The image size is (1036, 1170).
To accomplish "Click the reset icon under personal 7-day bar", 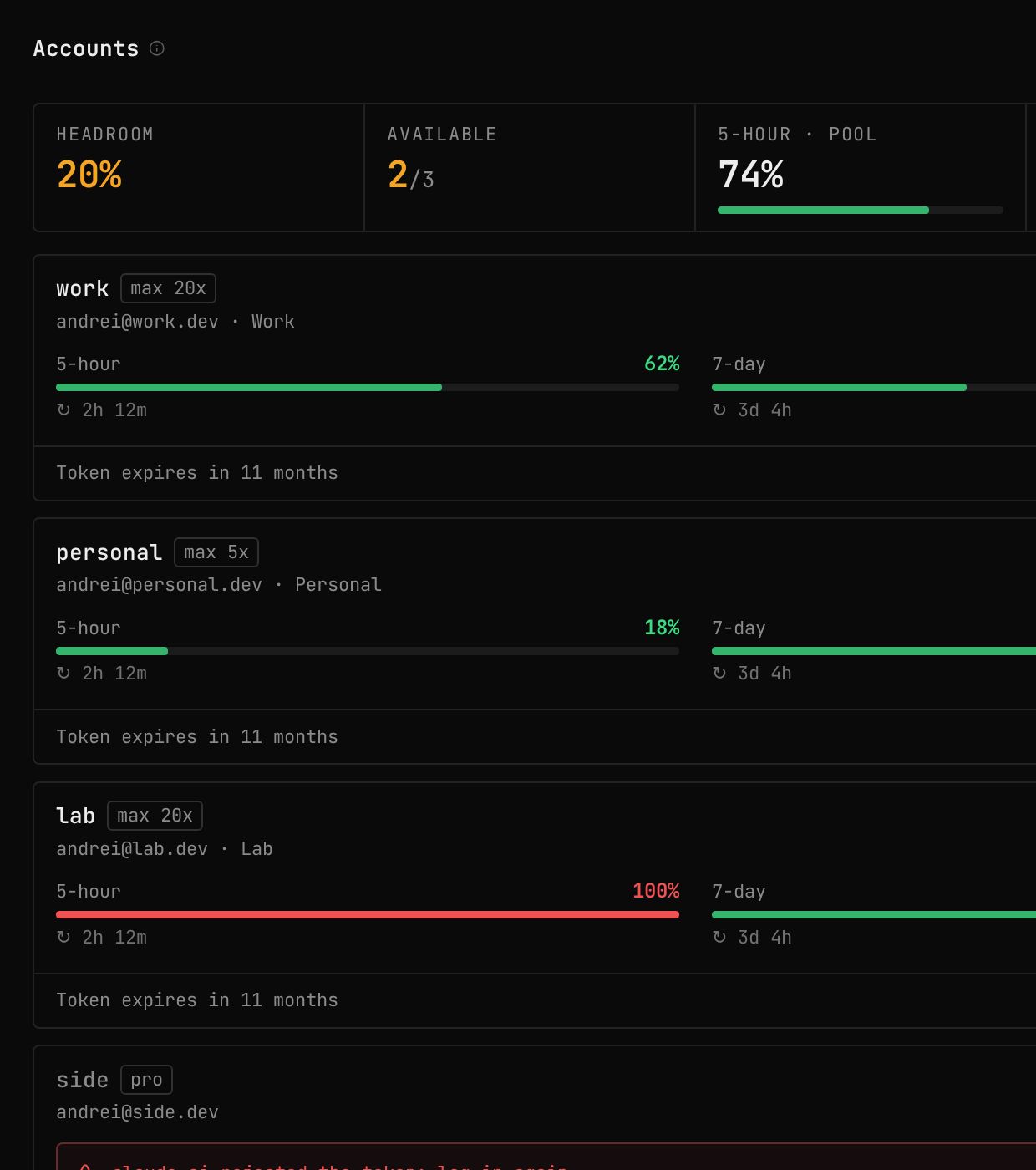I will (x=719, y=673).
